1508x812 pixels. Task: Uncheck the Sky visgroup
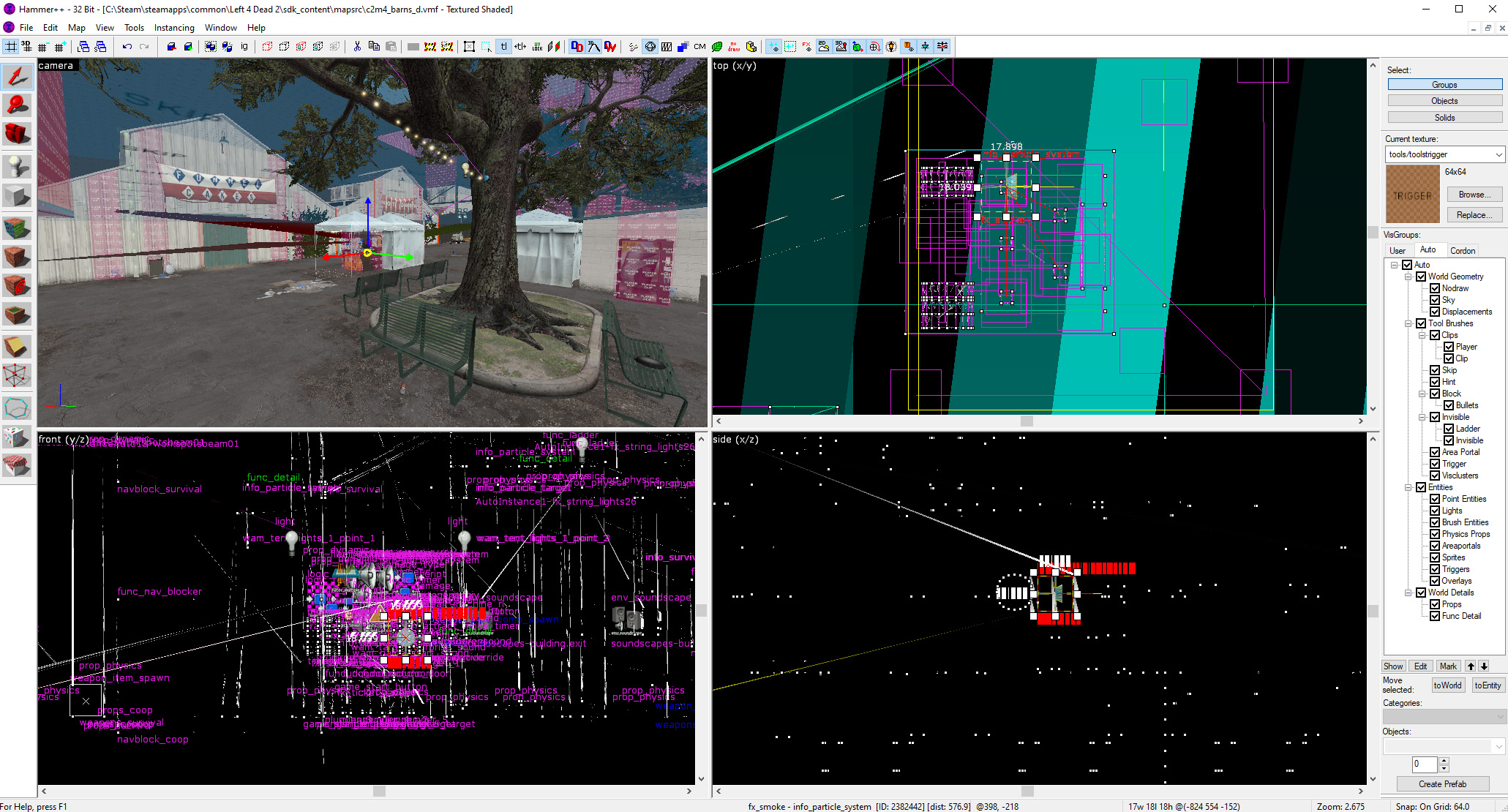coord(1435,300)
